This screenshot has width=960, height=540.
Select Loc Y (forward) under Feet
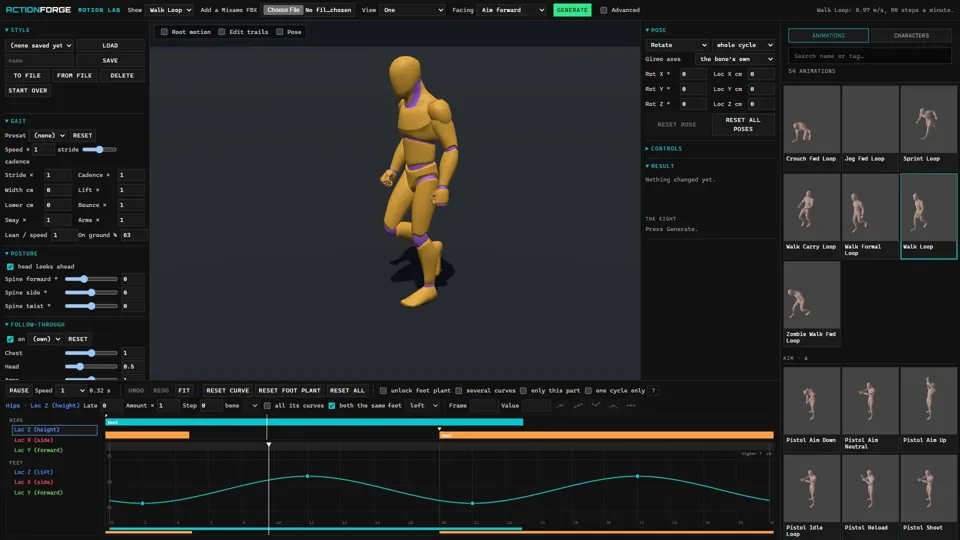[x=38, y=492]
